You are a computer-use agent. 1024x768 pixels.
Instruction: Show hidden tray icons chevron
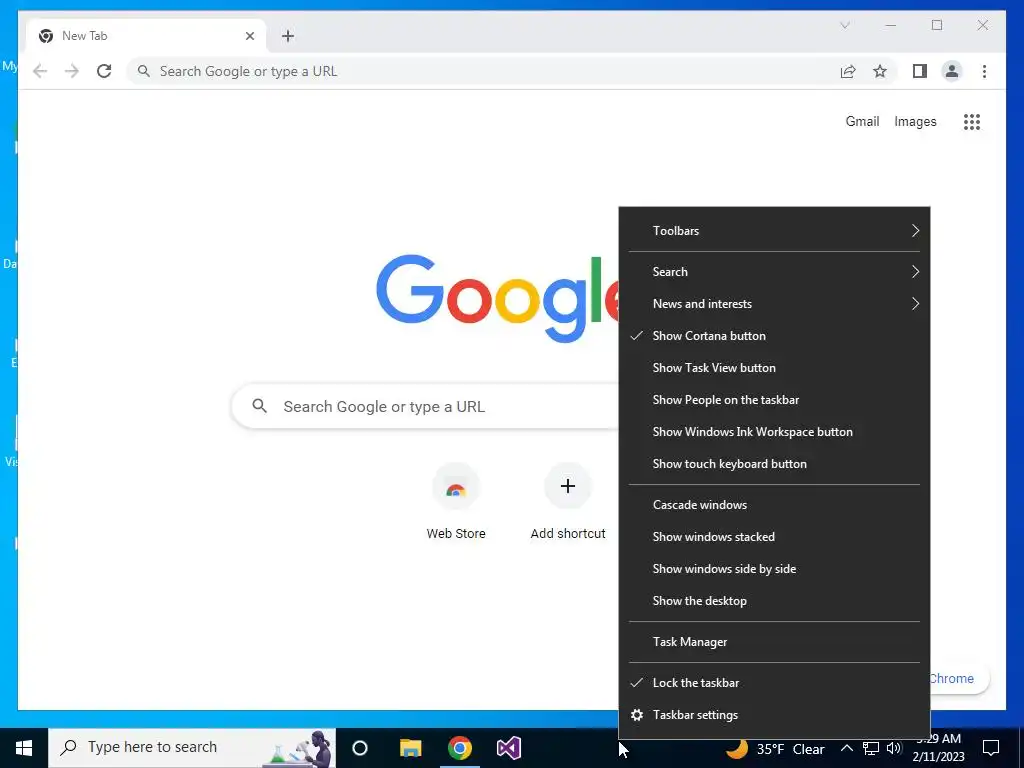pos(846,748)
